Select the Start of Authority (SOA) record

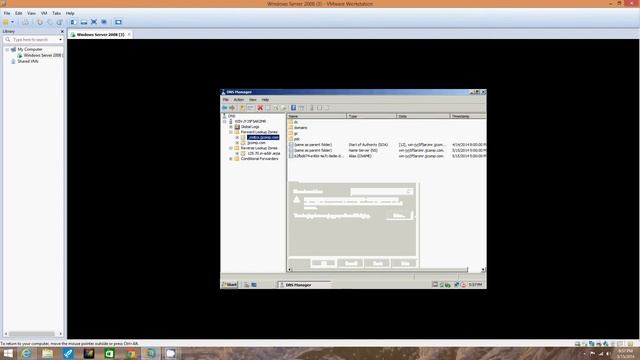[x=387, y=145]
